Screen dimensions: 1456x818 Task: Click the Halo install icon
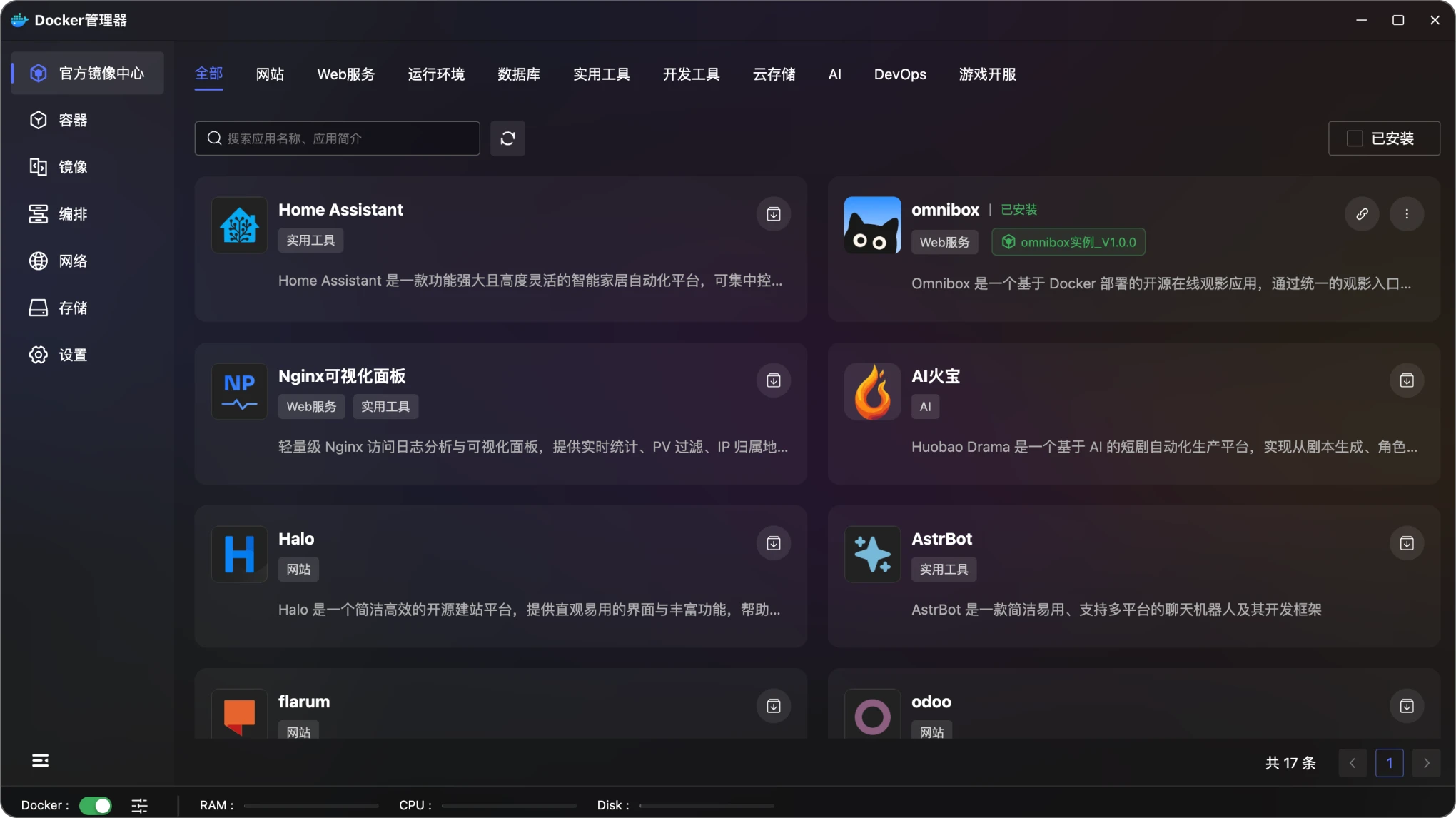[773, 543]
